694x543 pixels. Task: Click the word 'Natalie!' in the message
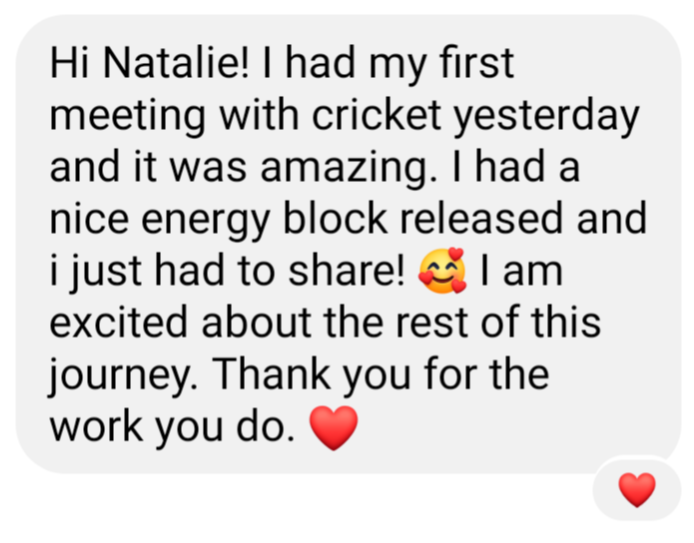point(176,62)
